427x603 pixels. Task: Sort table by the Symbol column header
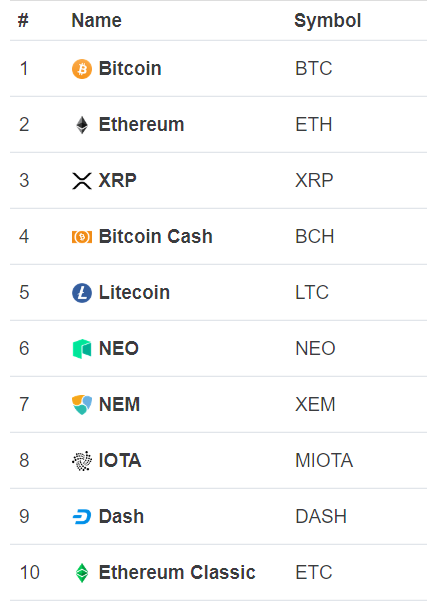click(x=327, y=20)
